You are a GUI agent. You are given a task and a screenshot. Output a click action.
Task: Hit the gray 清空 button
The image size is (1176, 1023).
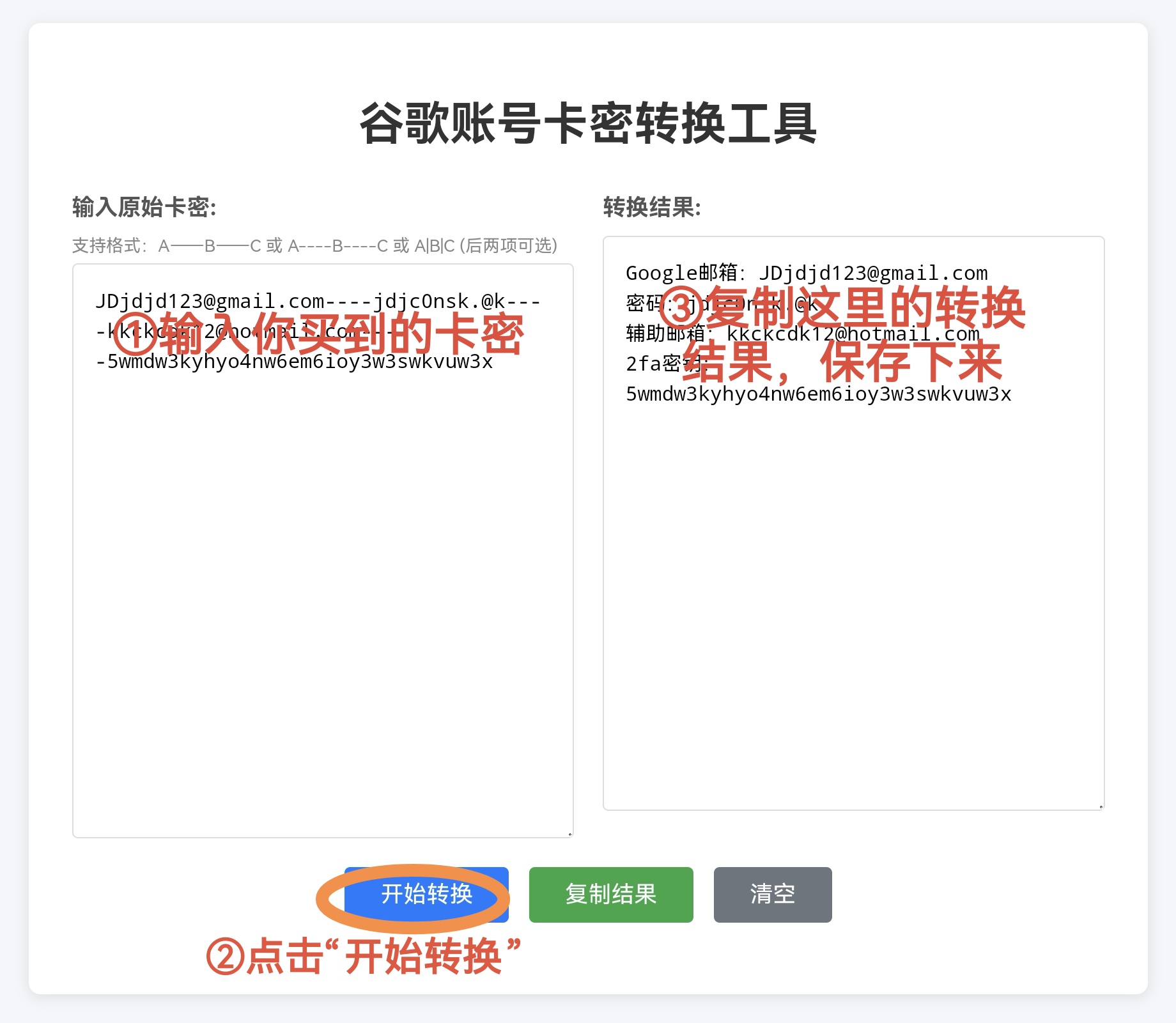772,894
